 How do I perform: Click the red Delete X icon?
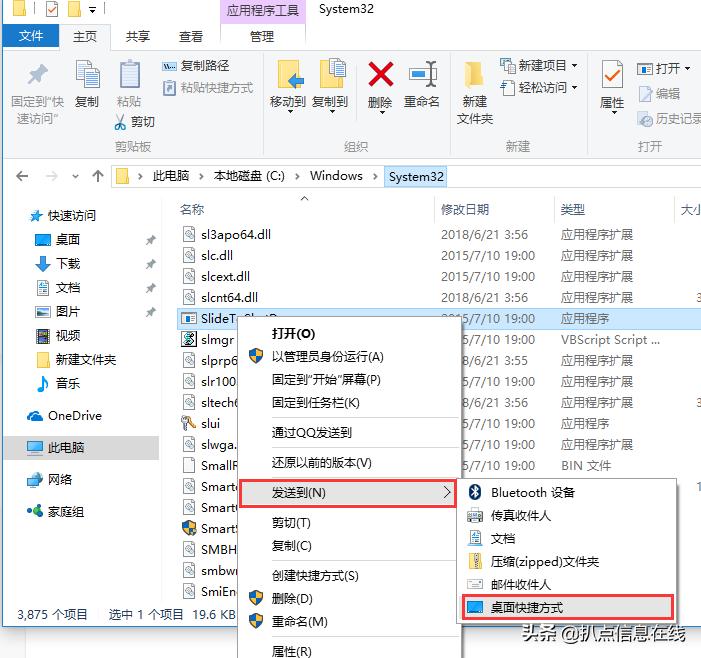[x=380, y=74]
